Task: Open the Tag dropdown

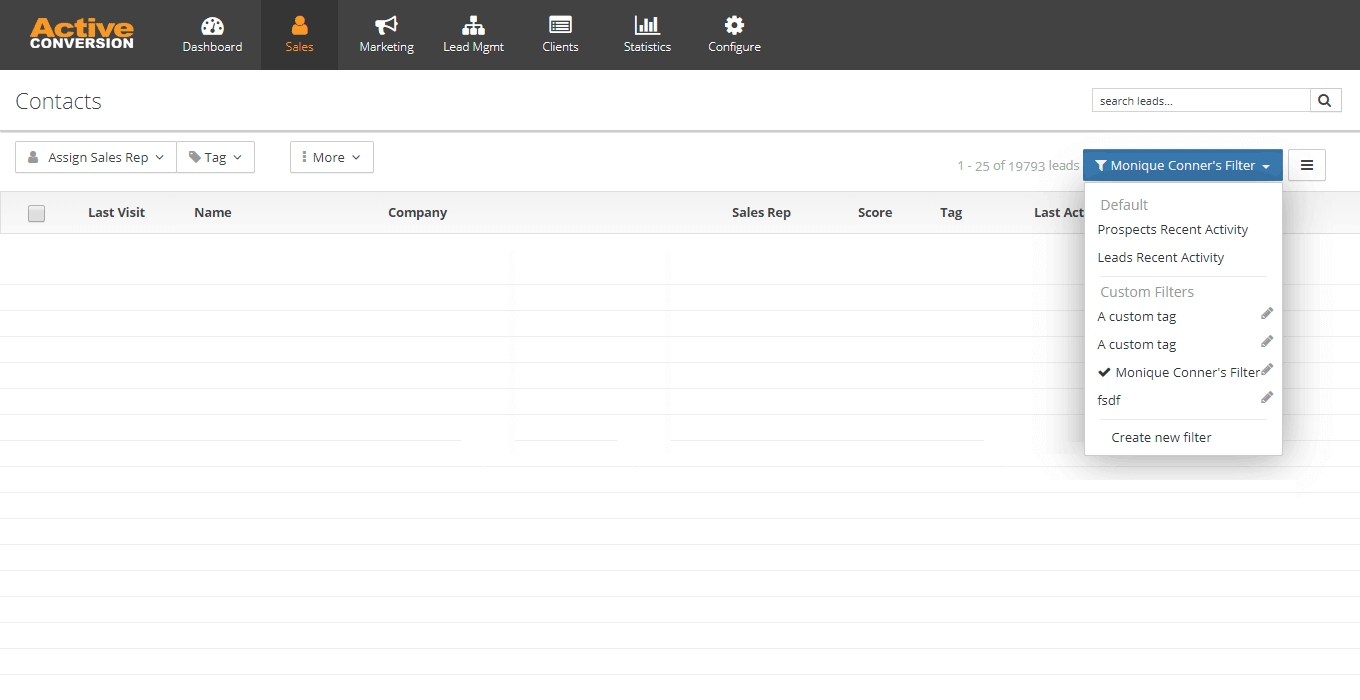Action: tap(215, 157)
